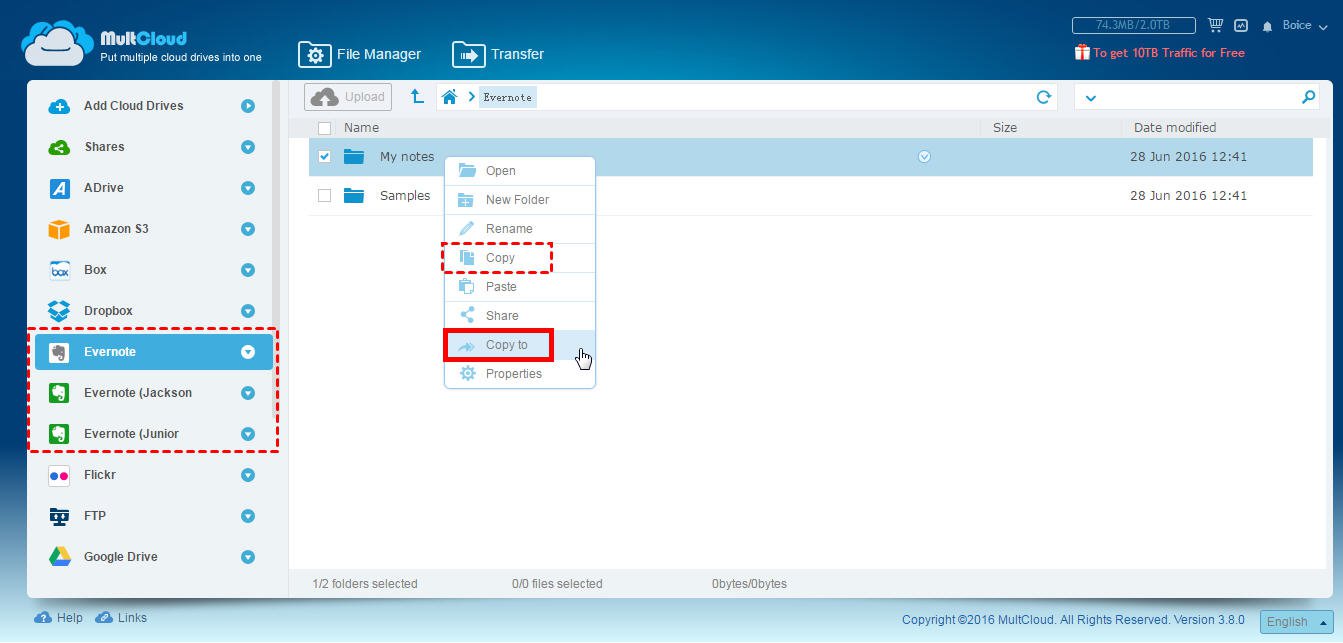Viewport: 1343px width, 643px height.
Task: Open the Boice account dropdown
Action: point(1304,26)
